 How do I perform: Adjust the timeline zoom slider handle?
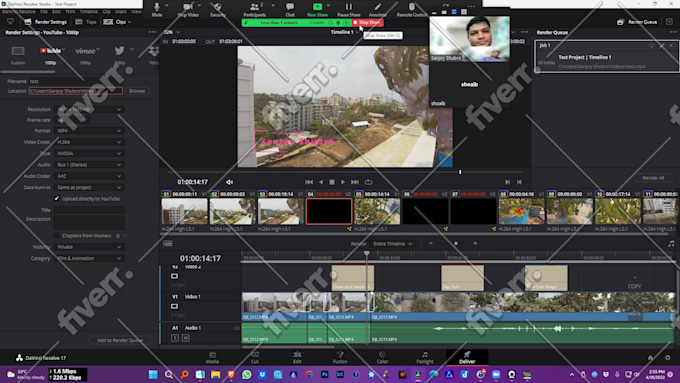(456, 244)
